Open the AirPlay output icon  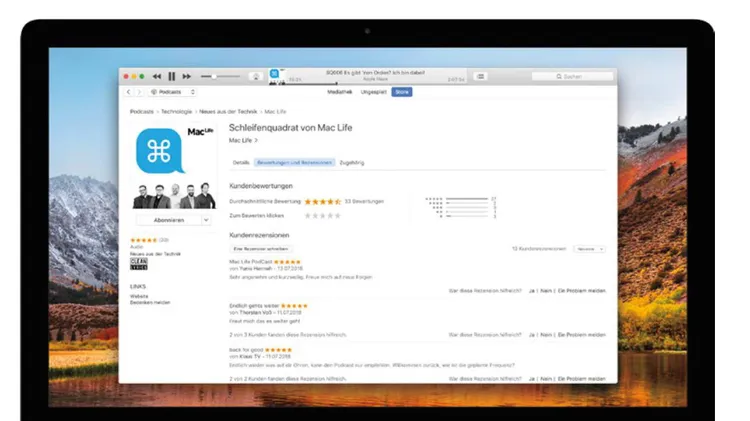(x=256, y=77)
